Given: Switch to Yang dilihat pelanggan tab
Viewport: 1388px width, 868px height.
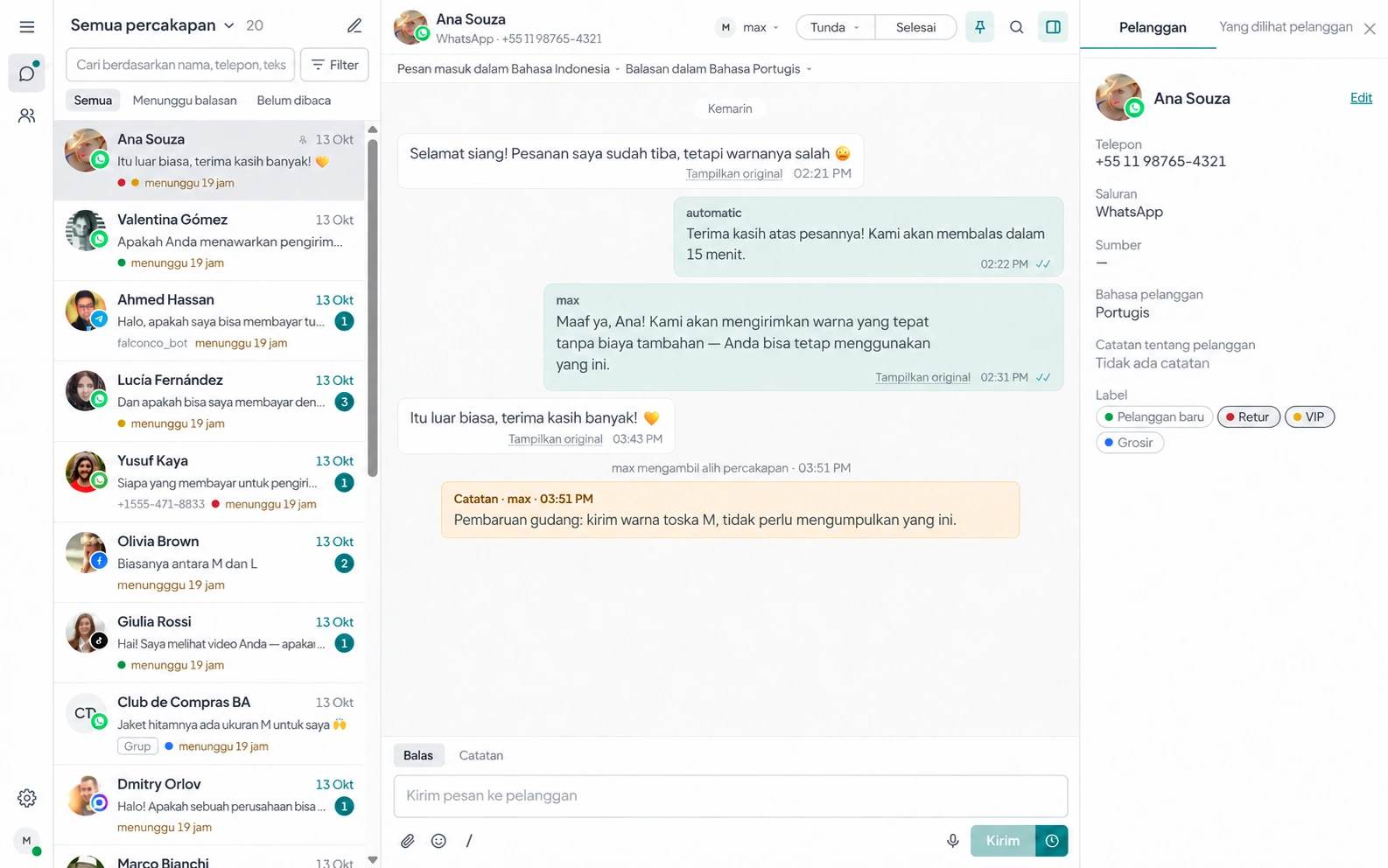Looking at the screenshot, I should [x=1286, y=27].
